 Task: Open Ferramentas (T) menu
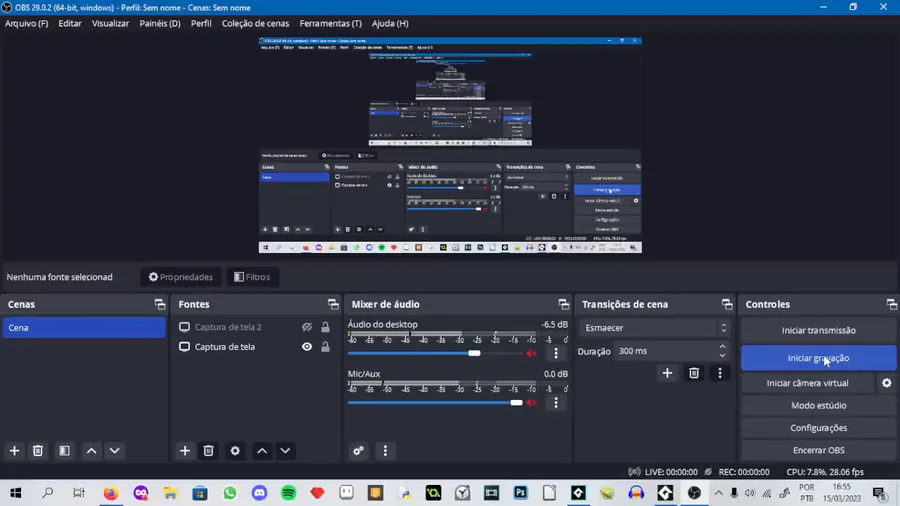coord(331,24)
